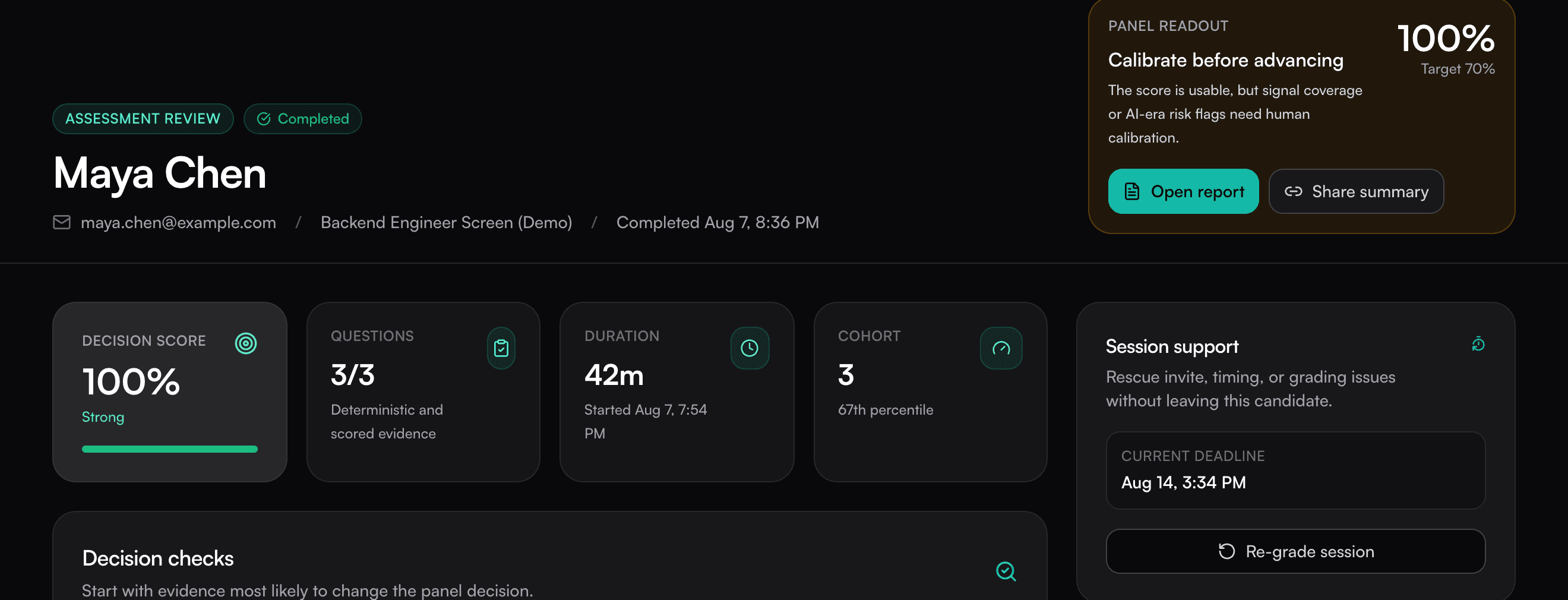Screen dimensions: 1568x600
Task: Click Backend Engineer Screen (Demo) text
Action: tap(446, 223)
